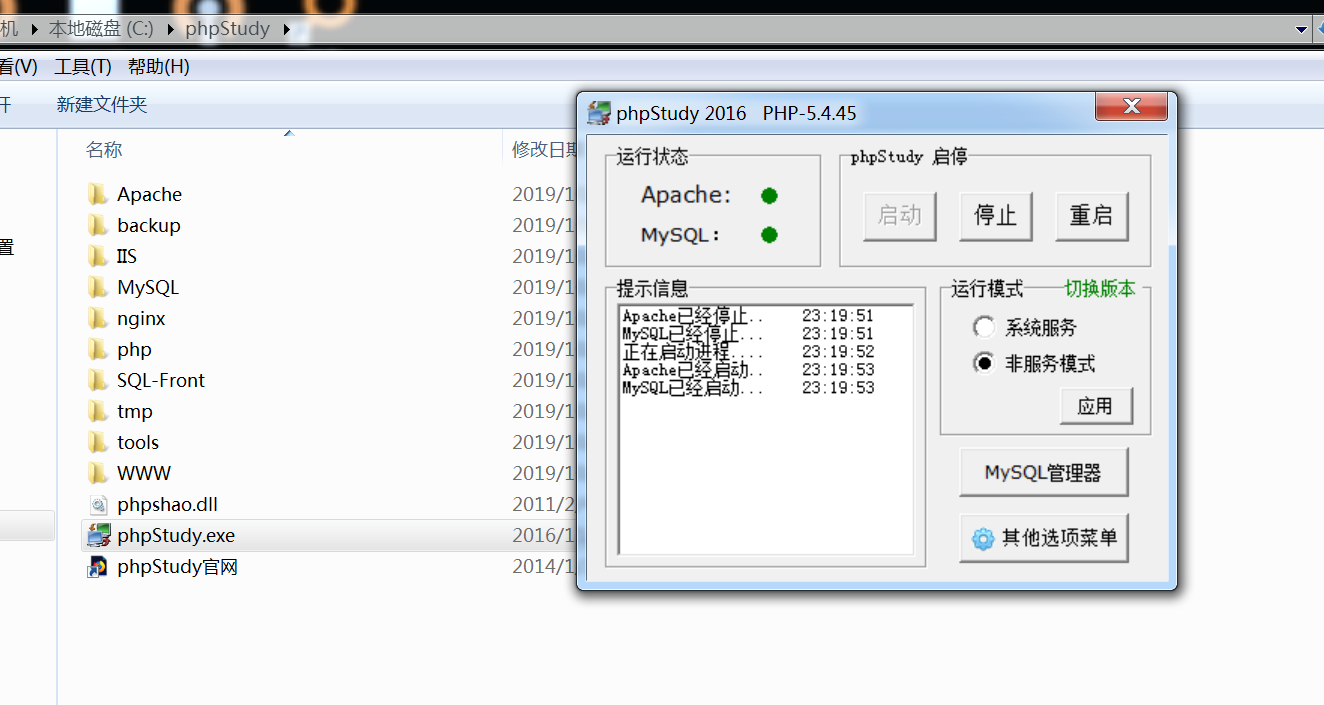The height and width of the screenshot is (705, 1324).
Task: Click the 启动 button
Action: click(x=899, y=216)
